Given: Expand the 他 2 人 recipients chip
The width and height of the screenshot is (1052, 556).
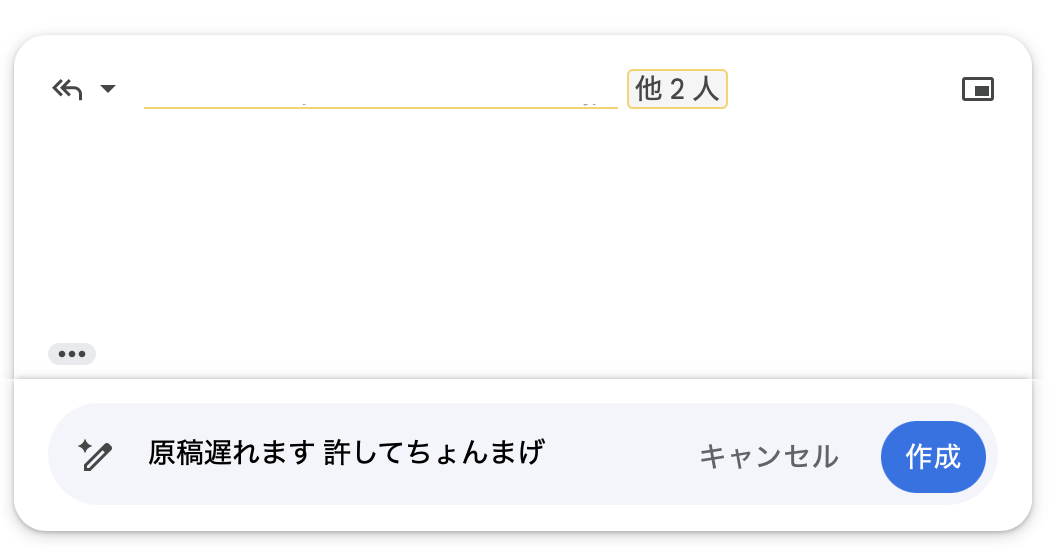Looking at the screenshot, I should pyautogui.click(x=677, y=89).
